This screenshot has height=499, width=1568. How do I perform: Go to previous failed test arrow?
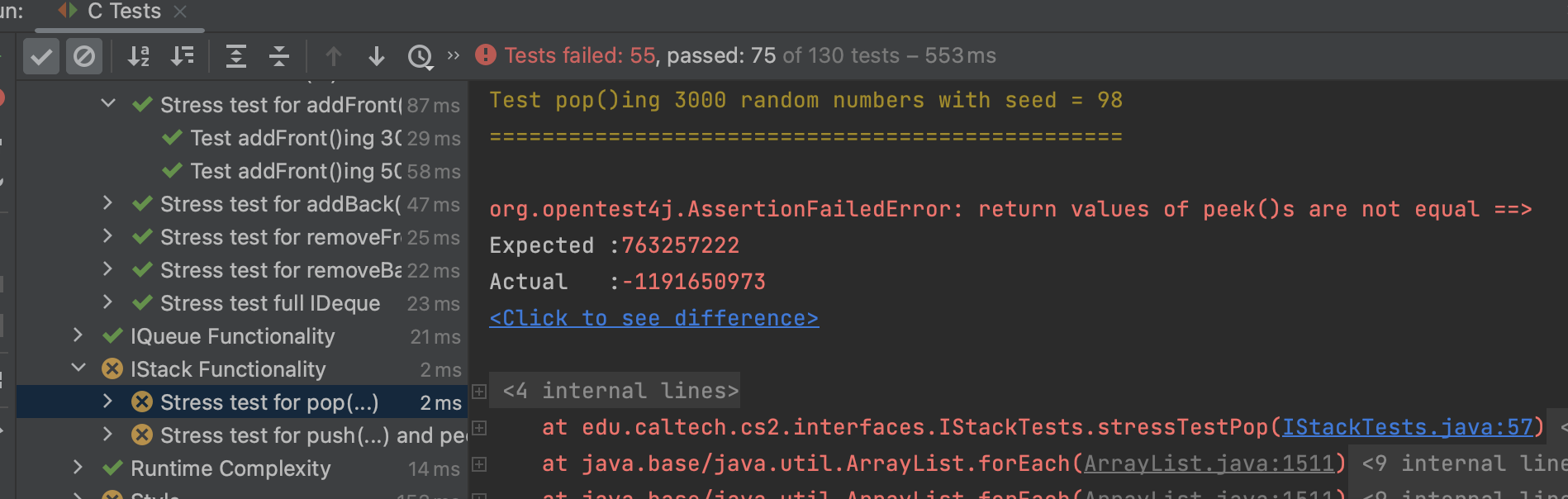pyautogui.click(x=334, y=56)
